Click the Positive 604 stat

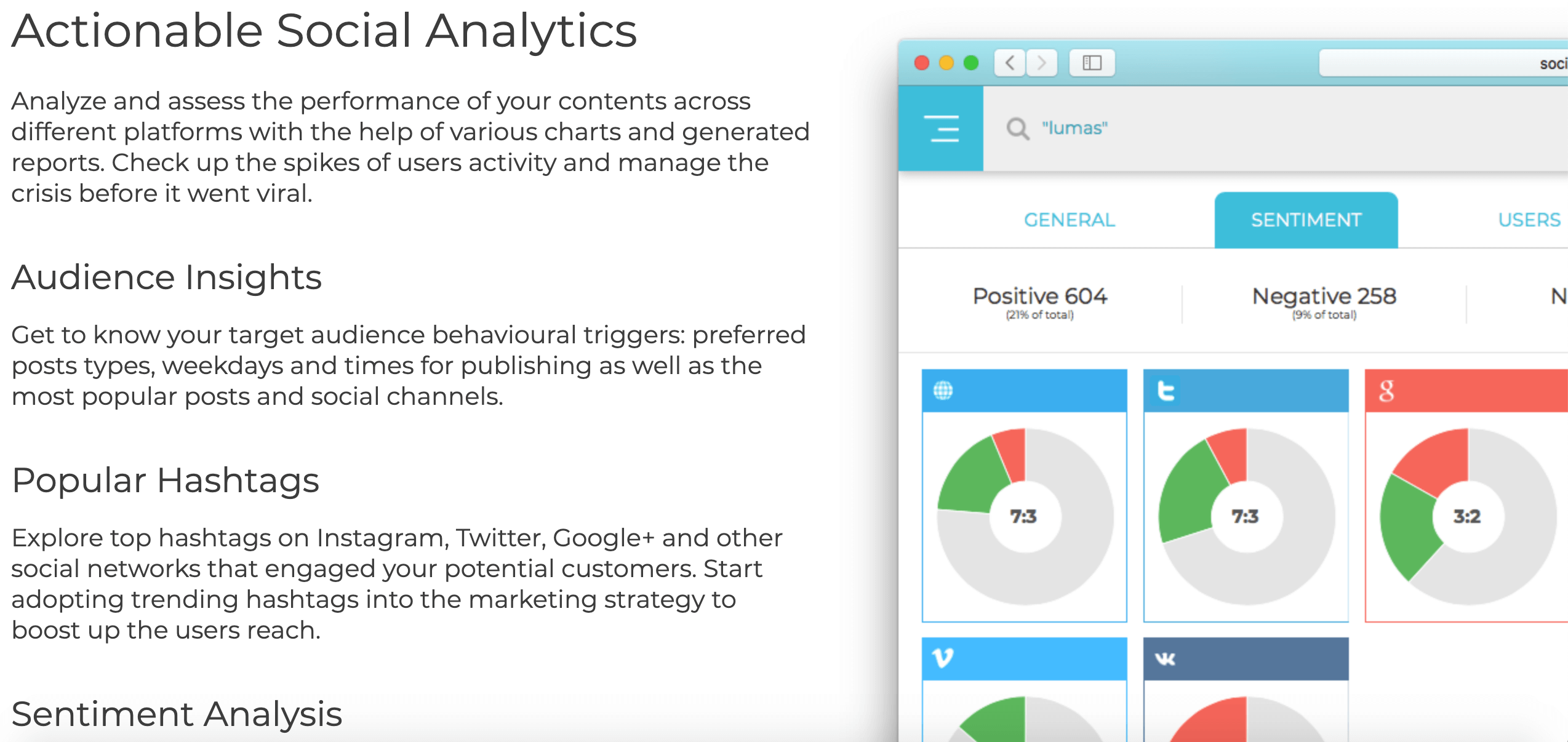[1040, 303]
